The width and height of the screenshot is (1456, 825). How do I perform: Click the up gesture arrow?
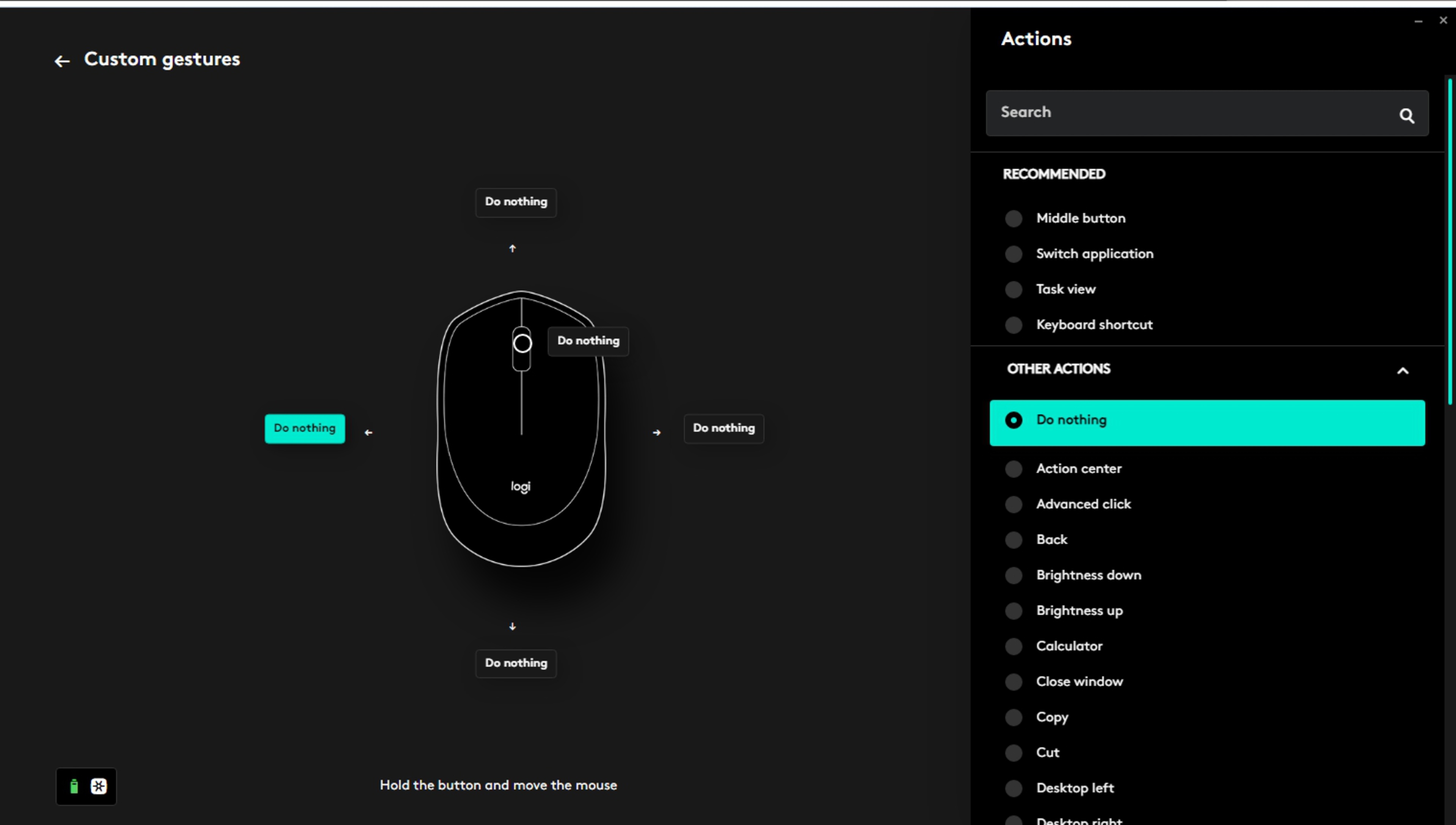[513, 249]
